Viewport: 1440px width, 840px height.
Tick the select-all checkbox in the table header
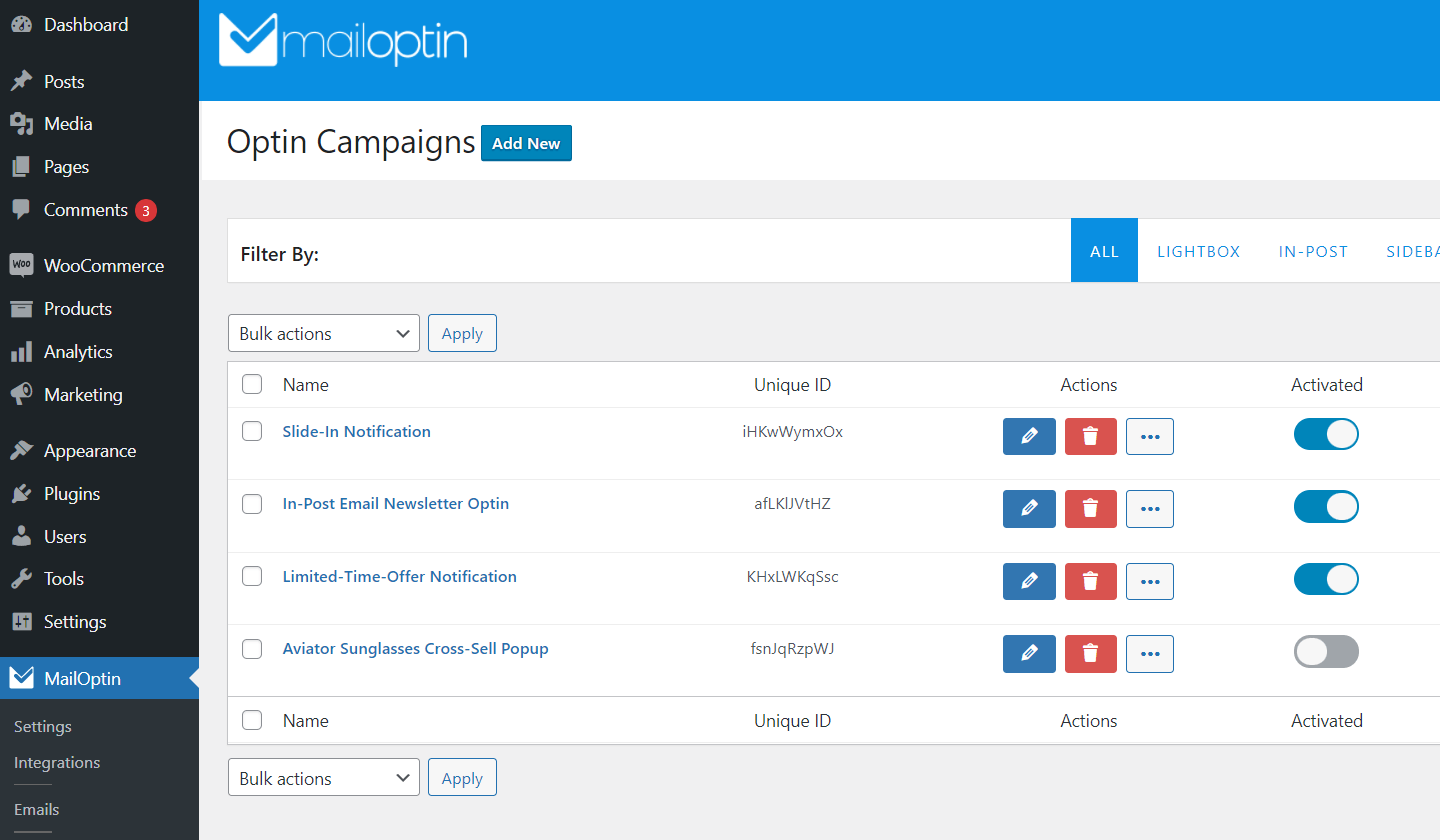[252, 384]
